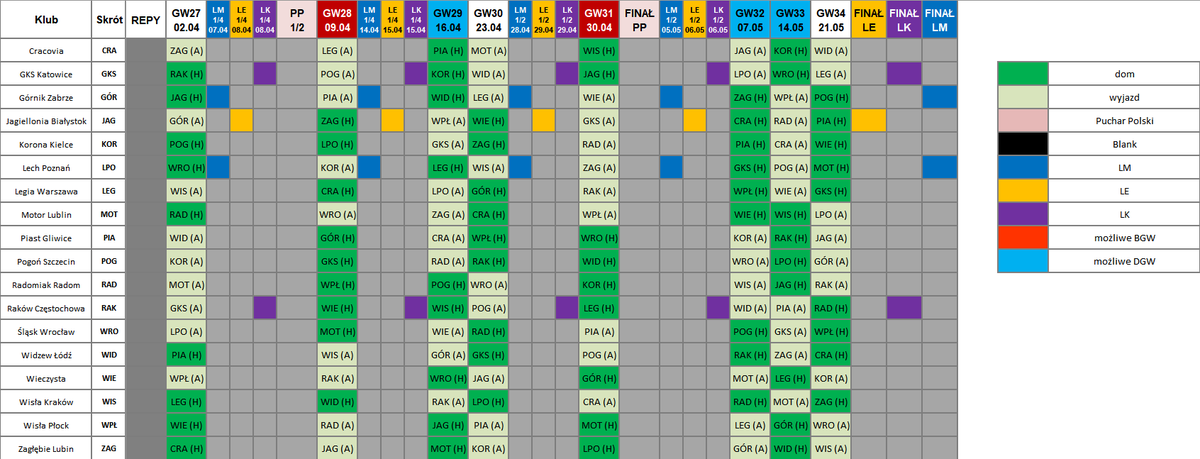Click Lech Poznań's GW32 cell 'GKS (H)'
The height and width of the screenshot is (459, 1200).
click(x=750, y=167)
